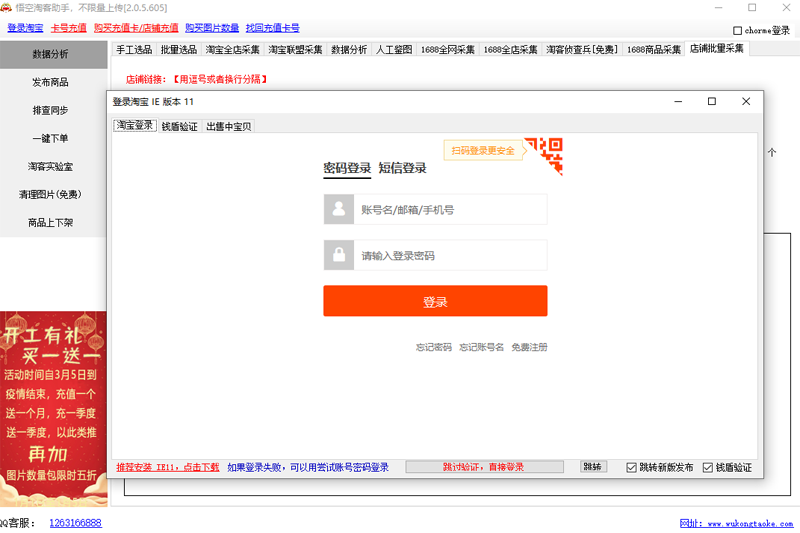Maximize the 登录淘宝 dialog window
The image size is (800, 533).
point(711,101)
